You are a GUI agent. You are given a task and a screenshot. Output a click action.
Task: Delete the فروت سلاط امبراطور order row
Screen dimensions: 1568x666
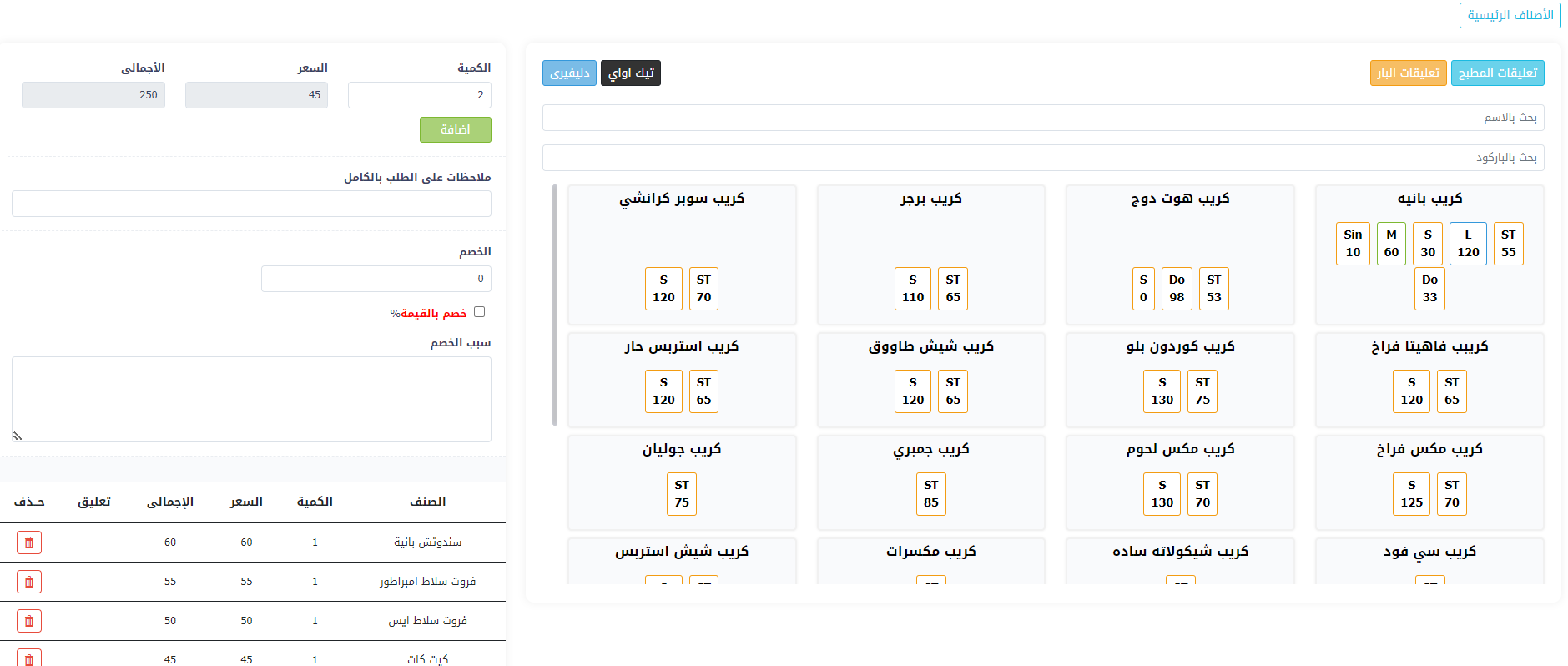[x=29, y=582]
